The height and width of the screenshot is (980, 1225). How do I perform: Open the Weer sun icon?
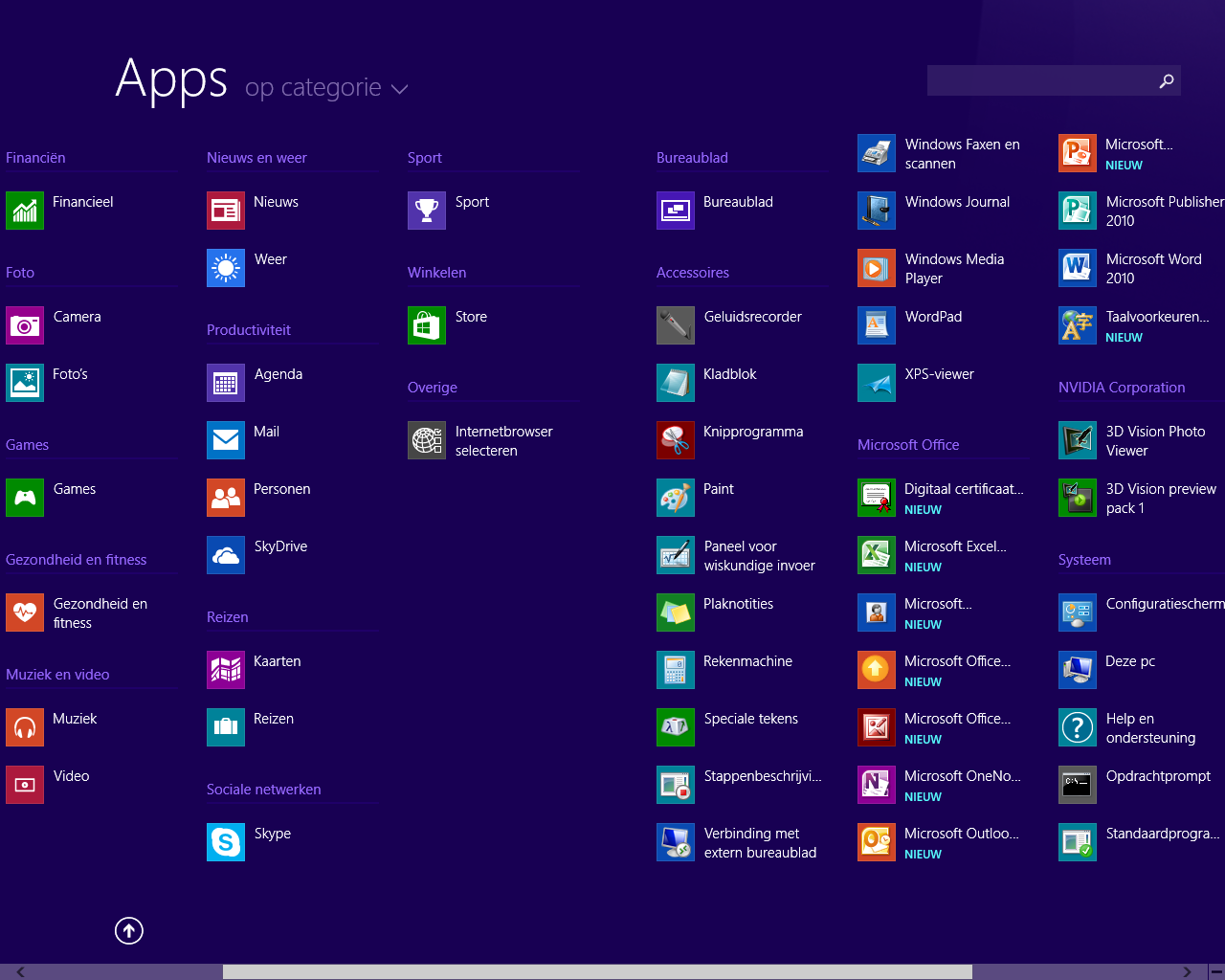[x=226, y=268]
